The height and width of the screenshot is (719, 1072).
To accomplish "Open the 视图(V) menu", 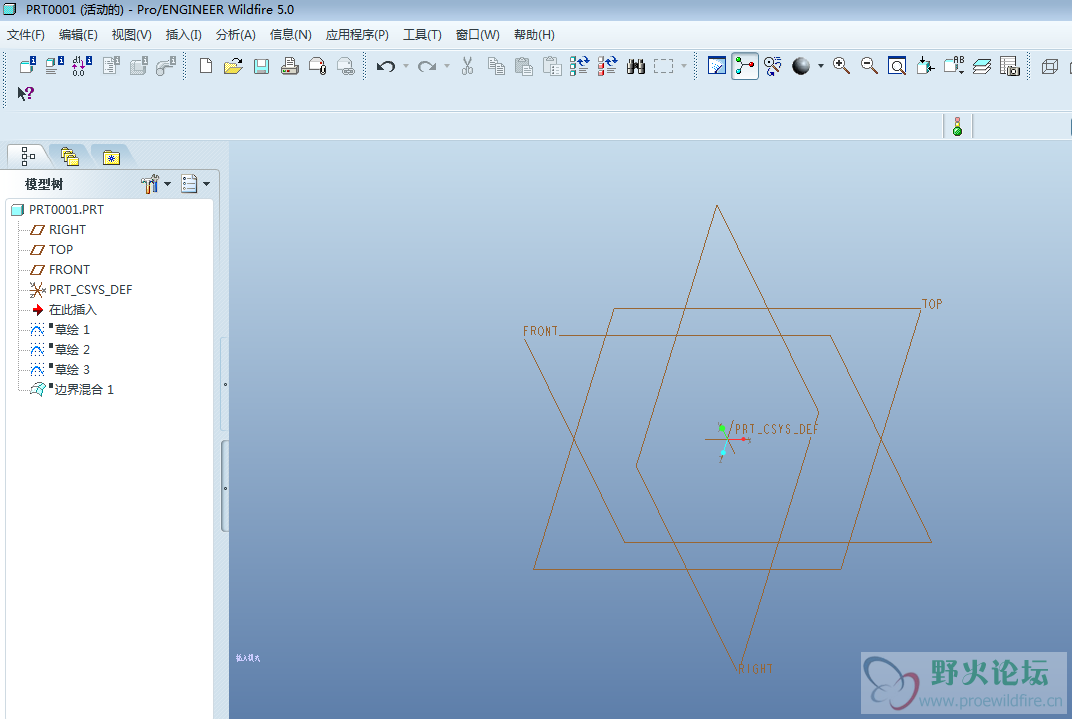I will (131, 35).
